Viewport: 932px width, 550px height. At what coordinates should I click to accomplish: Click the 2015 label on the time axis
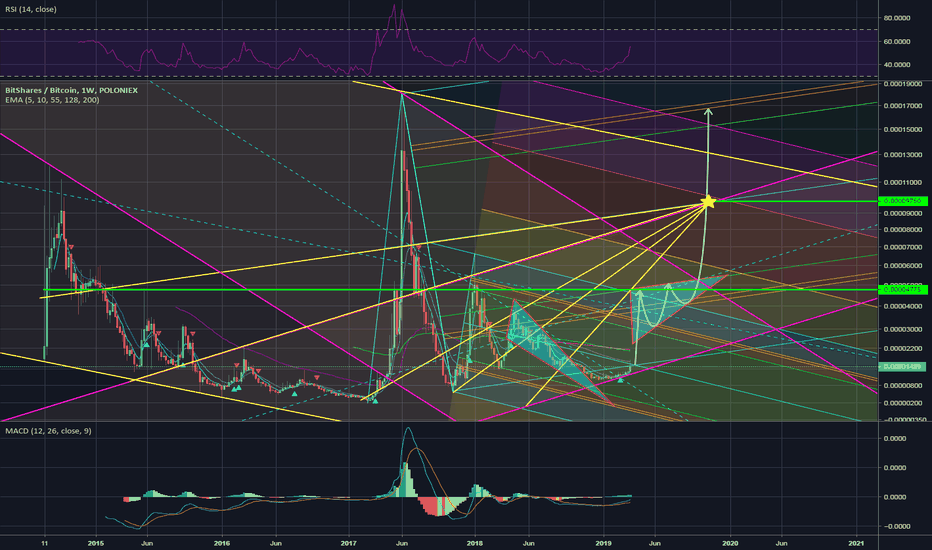(95, 543)
